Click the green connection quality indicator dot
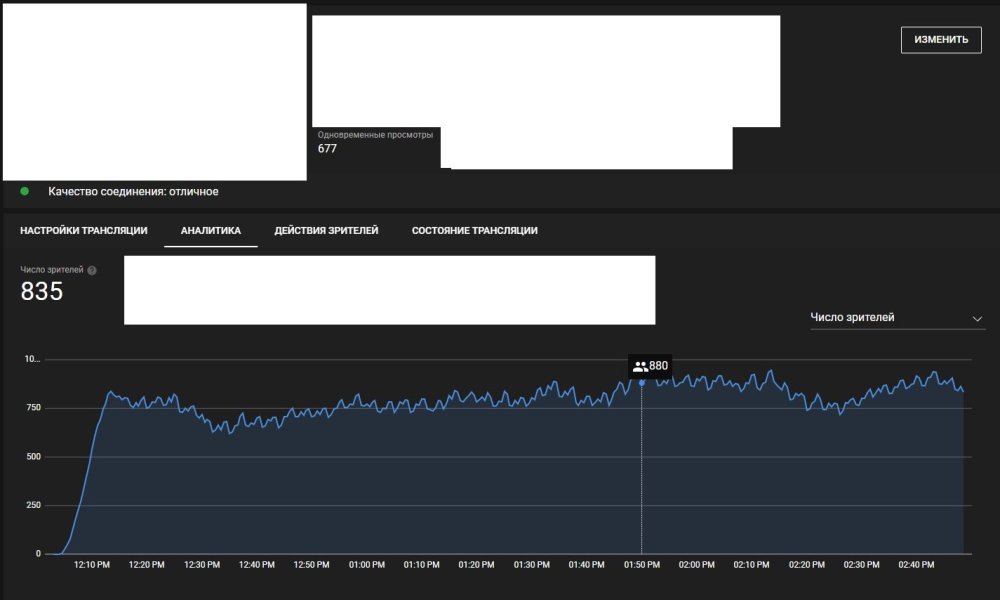The width and height of the screenshot is (1000, 600). click(25, 191)
